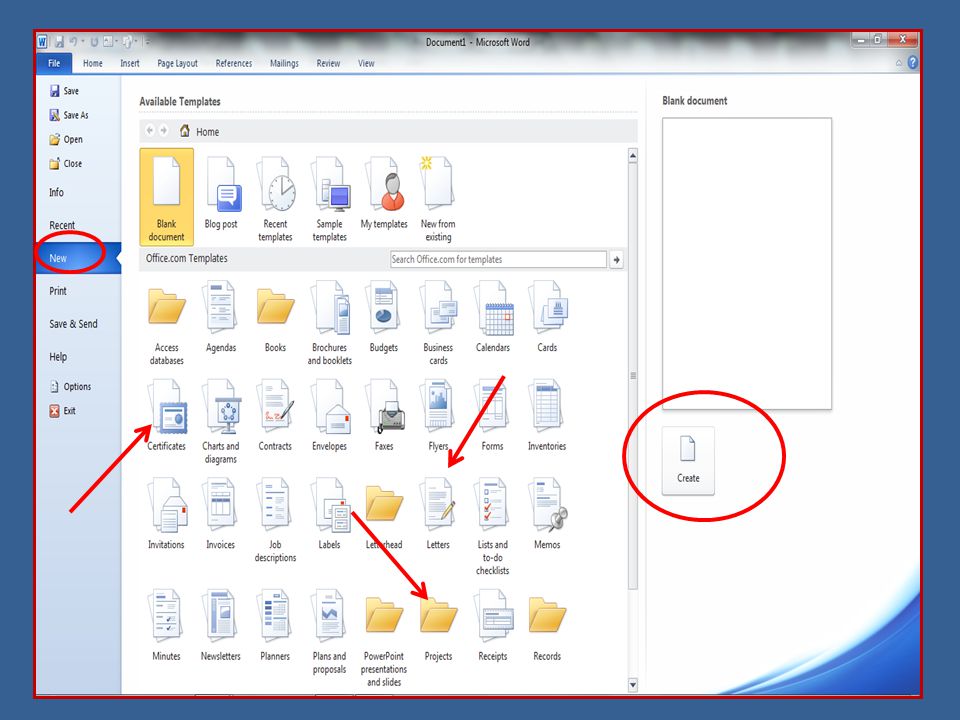Screen dimensions: 960x720
Task: Open Word Options
Action: (70, 387)
